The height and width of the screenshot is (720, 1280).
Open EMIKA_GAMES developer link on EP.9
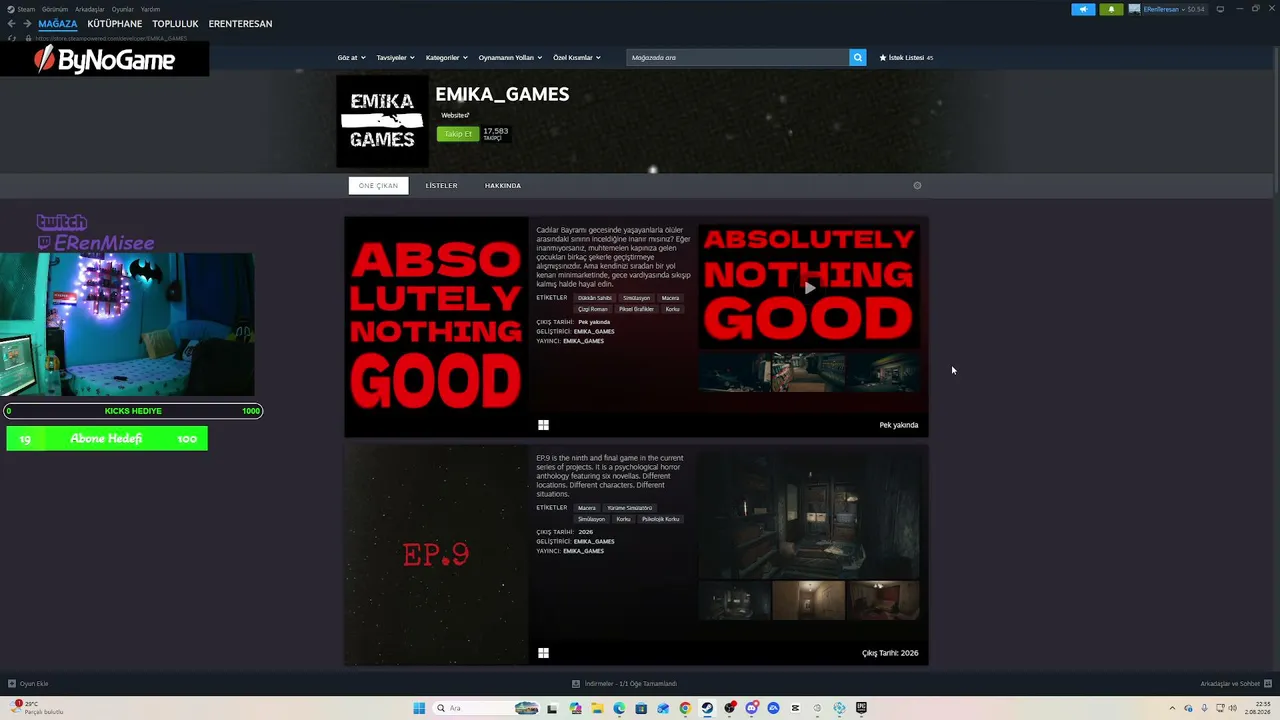pos(594,541)
